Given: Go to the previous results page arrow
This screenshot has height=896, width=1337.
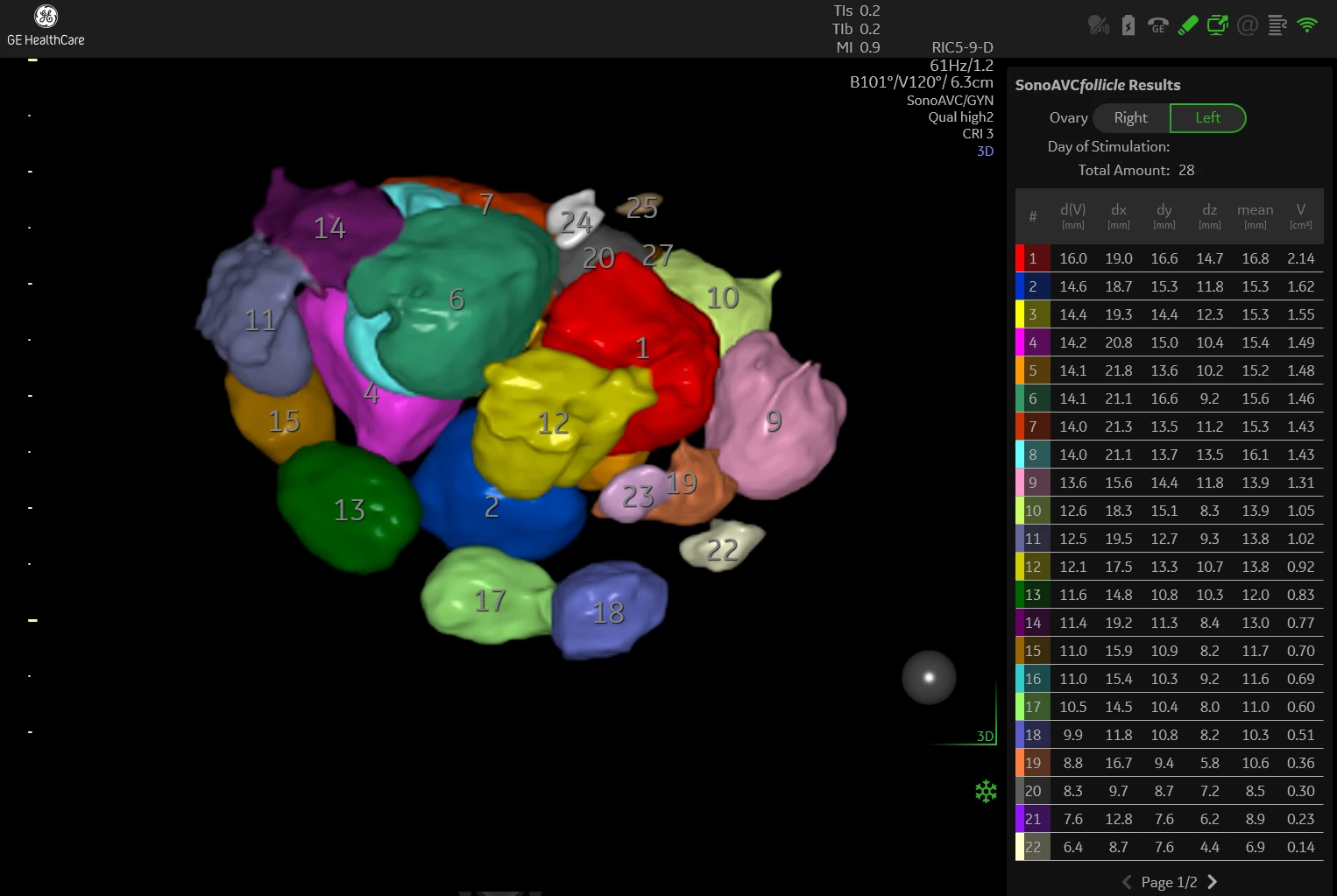Looking at the screenshot, I should coord(1127,882).
